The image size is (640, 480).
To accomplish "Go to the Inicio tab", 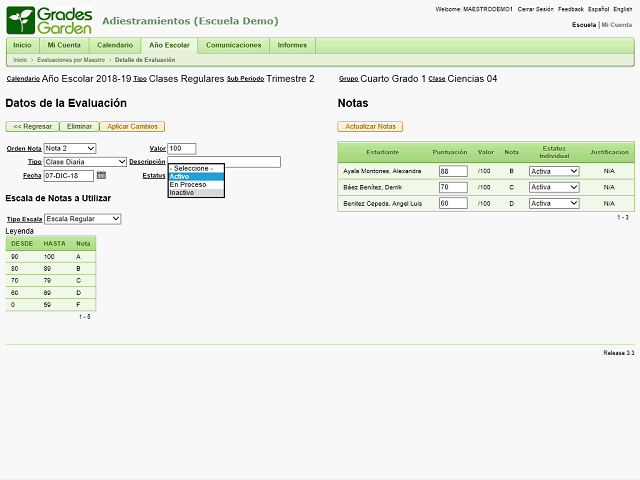I will tap(22, 45).
